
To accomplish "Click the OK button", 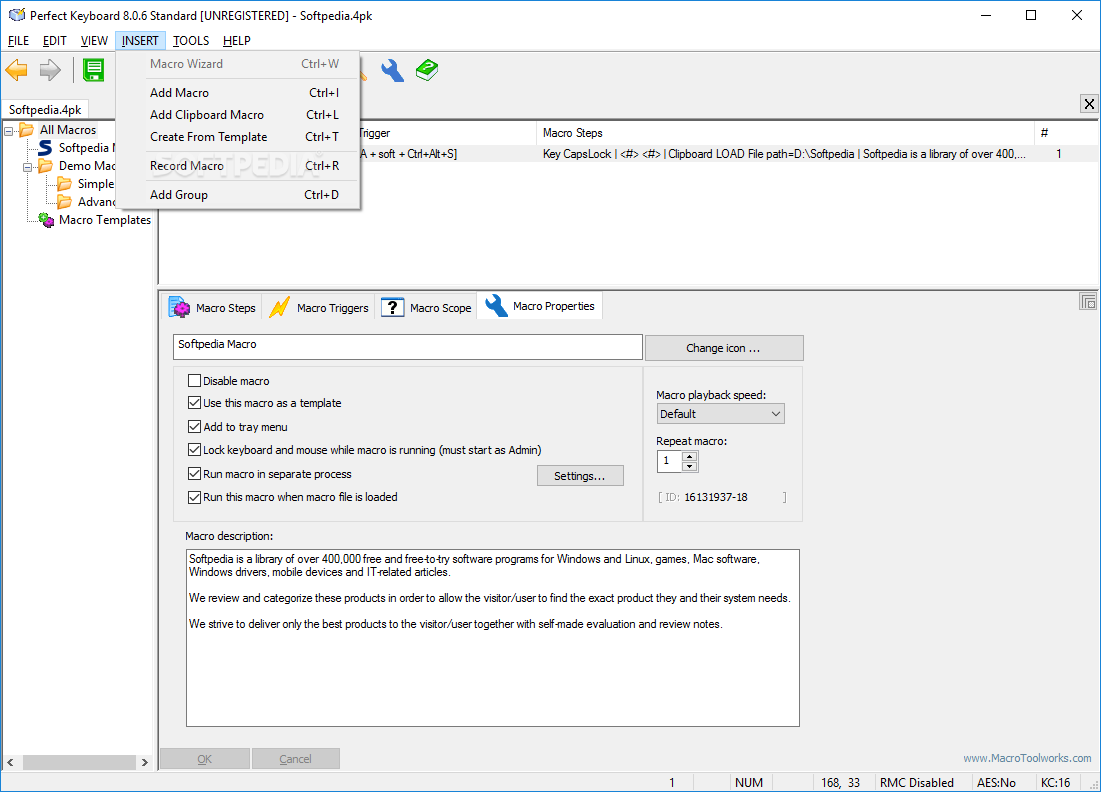I will (204, 759).
